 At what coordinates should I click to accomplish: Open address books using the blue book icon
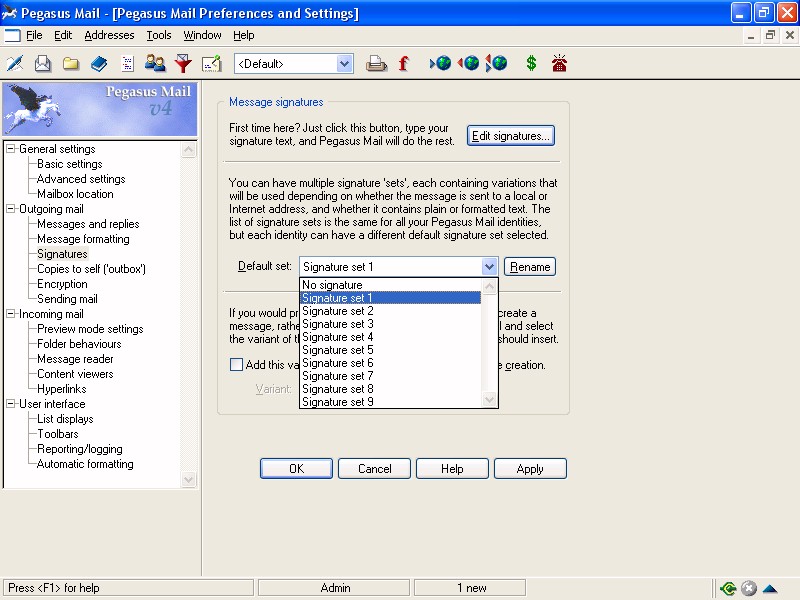coord(99,63)
